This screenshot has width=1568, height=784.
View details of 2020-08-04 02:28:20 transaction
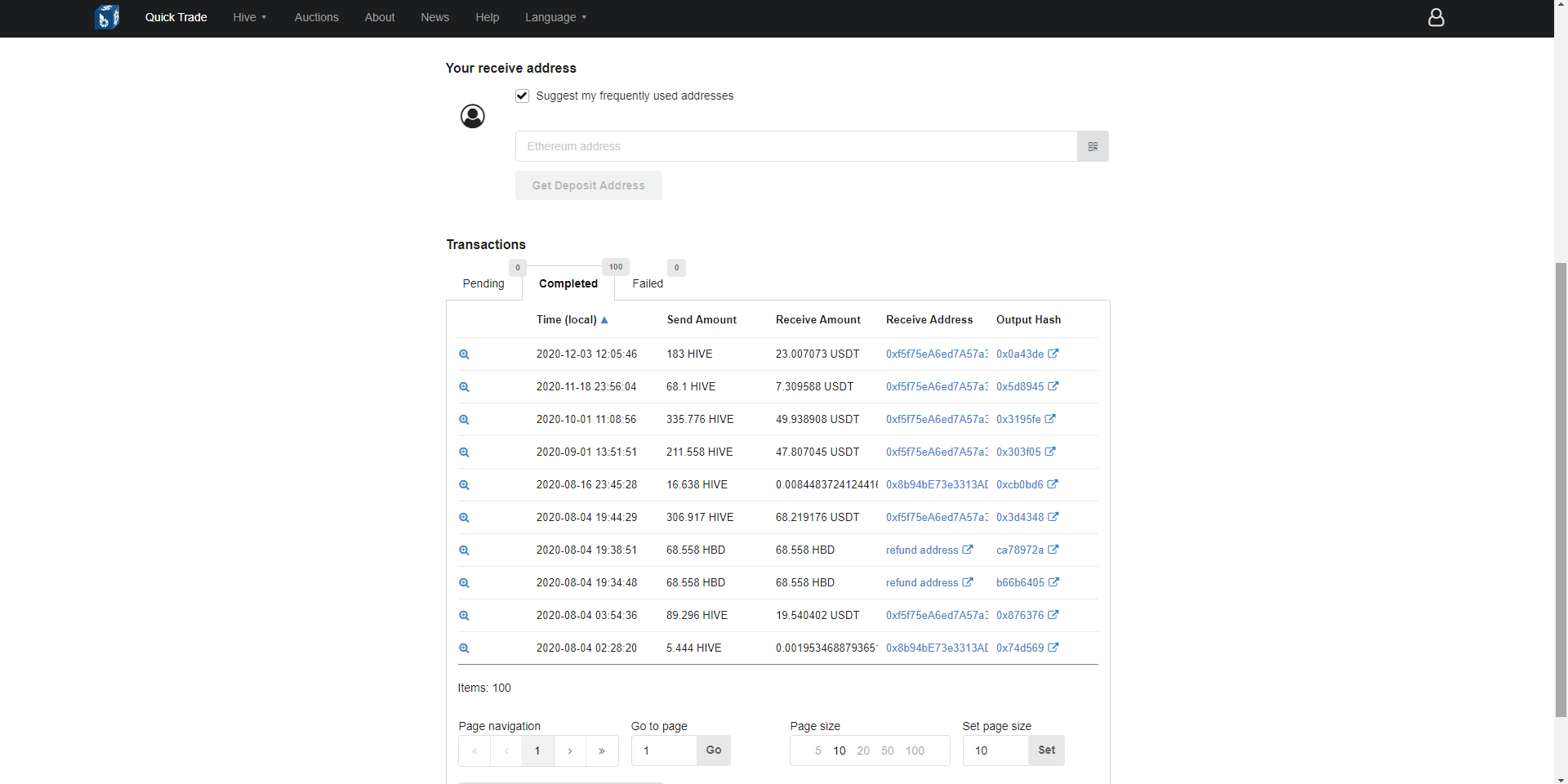464,648
